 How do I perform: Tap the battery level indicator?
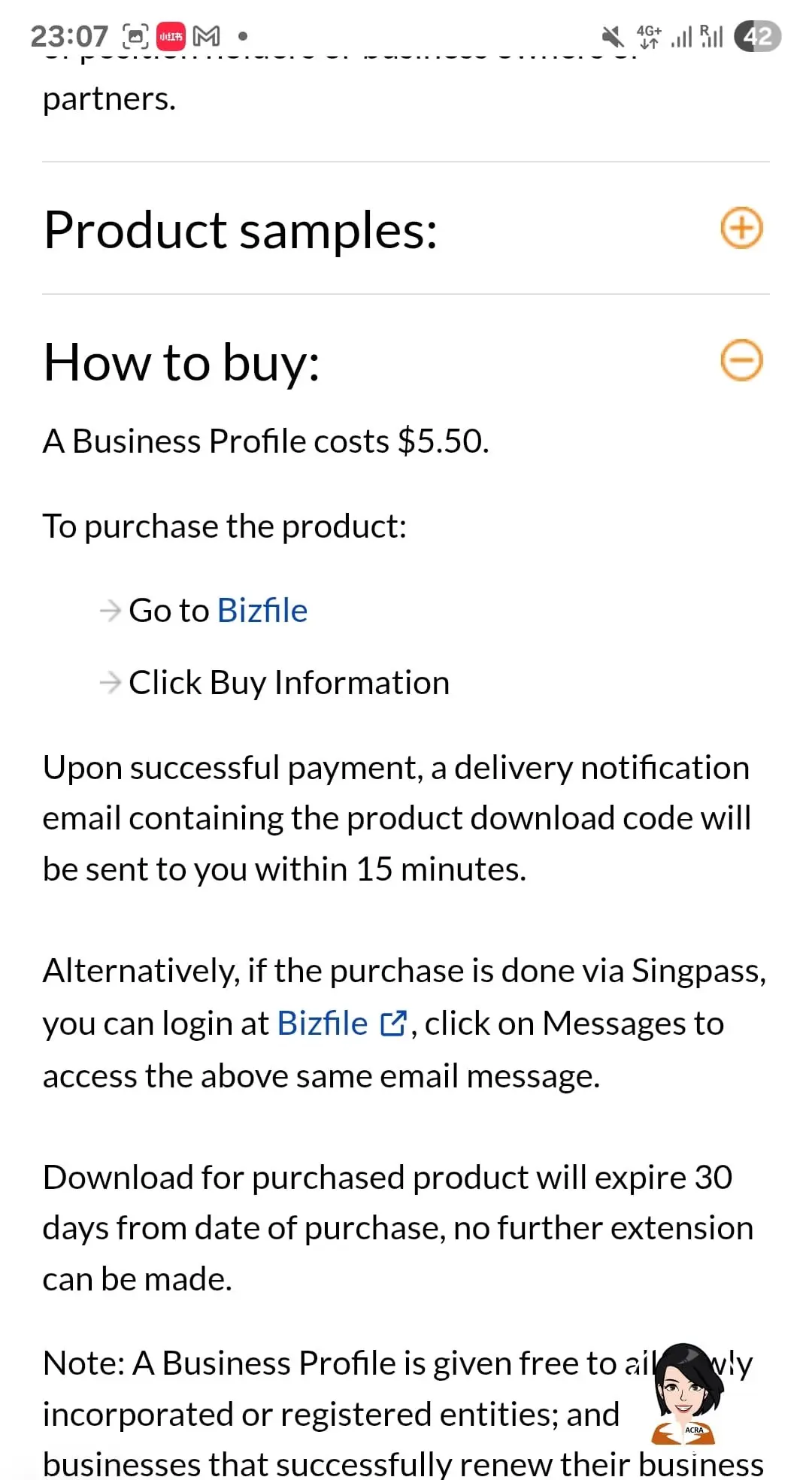757,36
